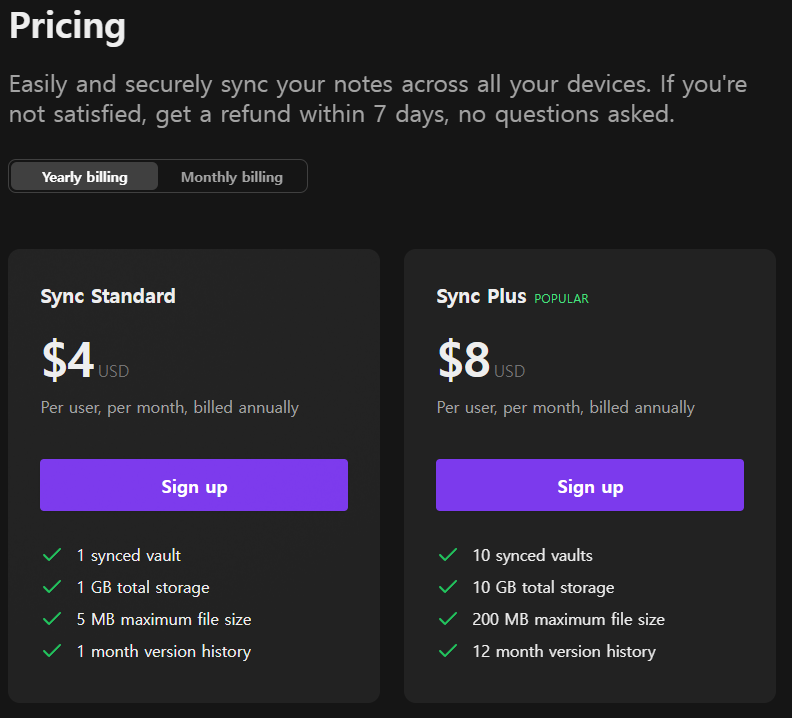Click checkmark beside 1 month version history
The width and height of the screenshot is (792, 718).
pos(52,651)
